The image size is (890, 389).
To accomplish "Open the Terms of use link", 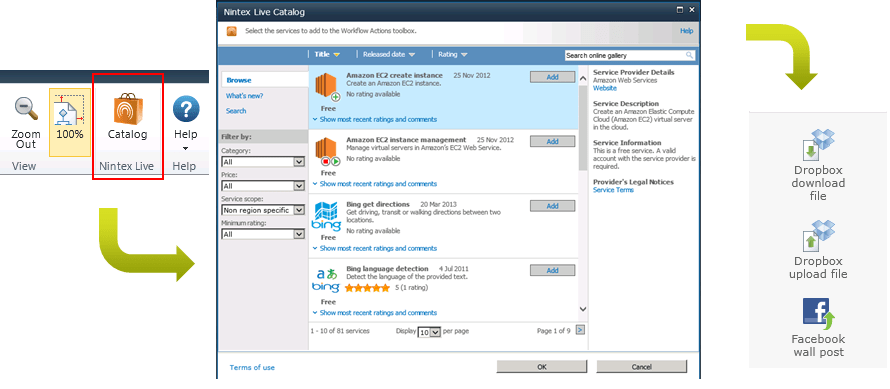I will [x=252, y=367].
